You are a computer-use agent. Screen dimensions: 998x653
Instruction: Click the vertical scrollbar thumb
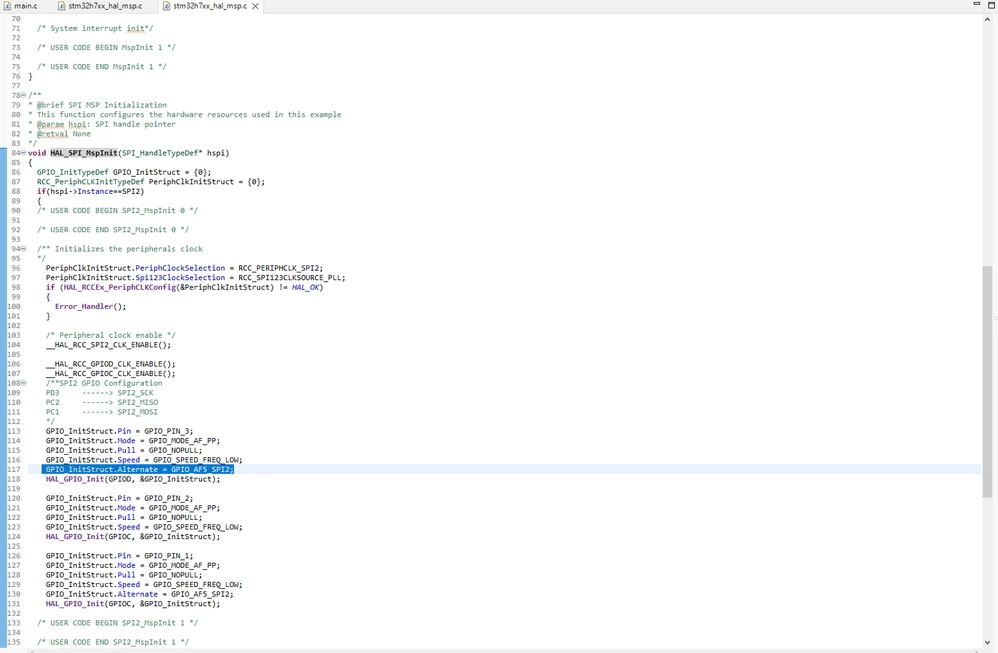[x=987, y=382]
